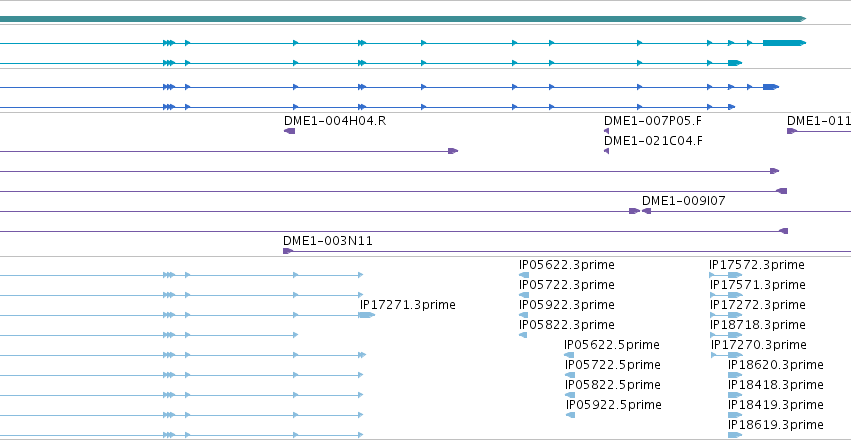Select the IP18419.3prime feature label
The width and height of the screenshot is (851, 440).
pyautogui.click(x=776, y=405)
